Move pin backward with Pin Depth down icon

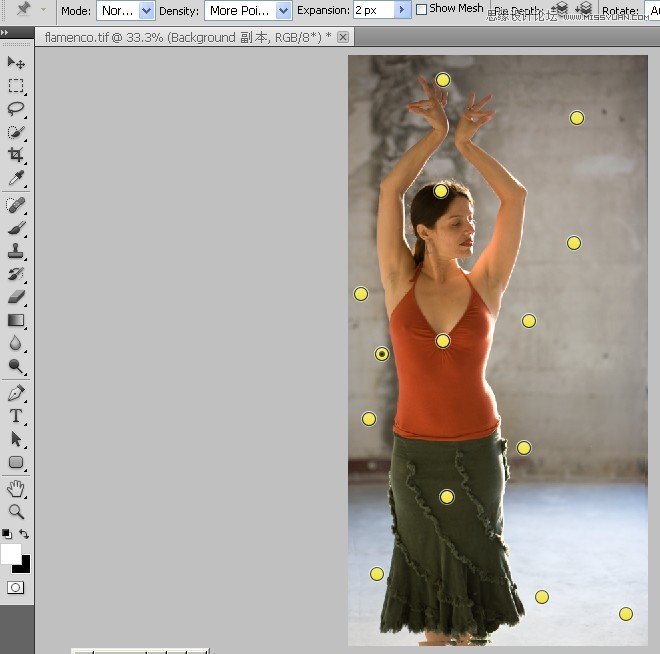pos(584,8)
